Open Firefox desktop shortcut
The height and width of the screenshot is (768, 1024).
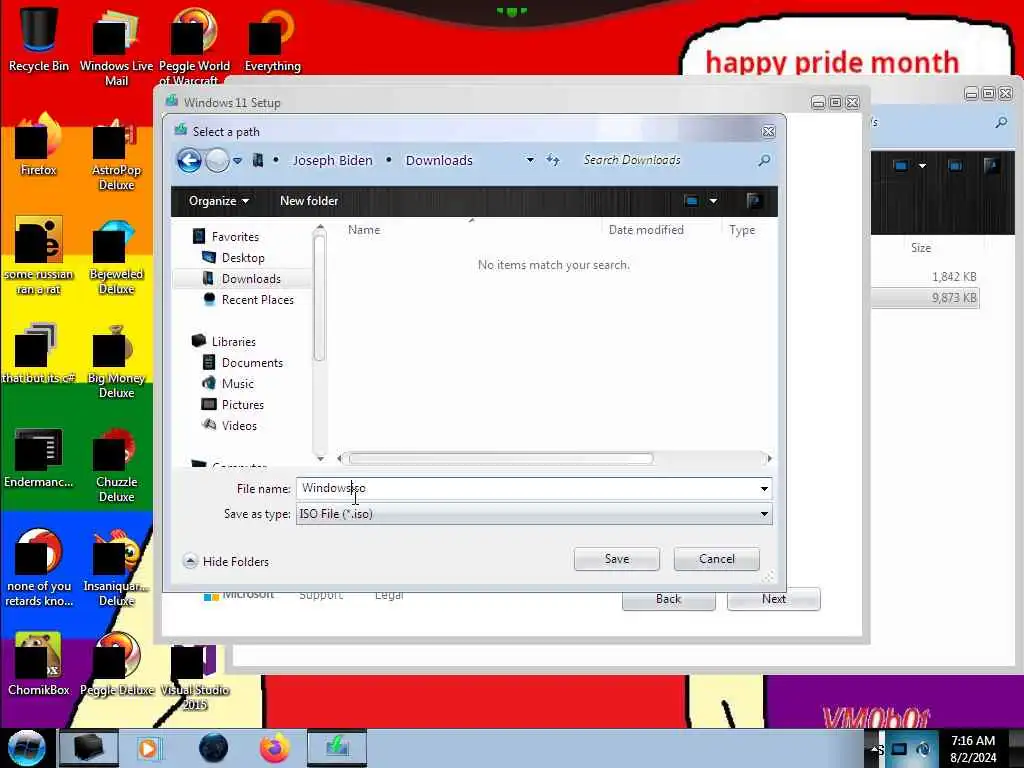pos(39,145)
